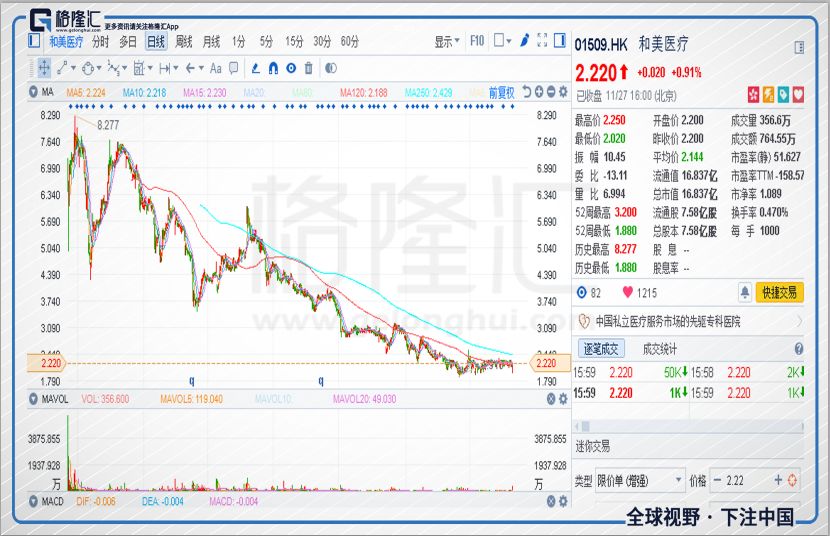Close the MACD indicator panel
The height and width of the screenshot is (536, 830).
[551, 501]
